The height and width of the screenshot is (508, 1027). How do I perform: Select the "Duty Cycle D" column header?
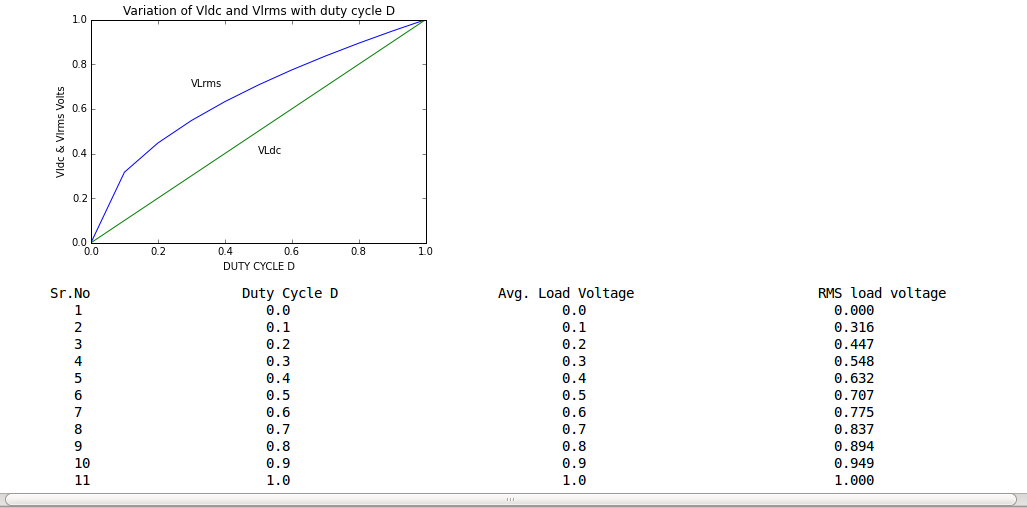coord(290,293)
